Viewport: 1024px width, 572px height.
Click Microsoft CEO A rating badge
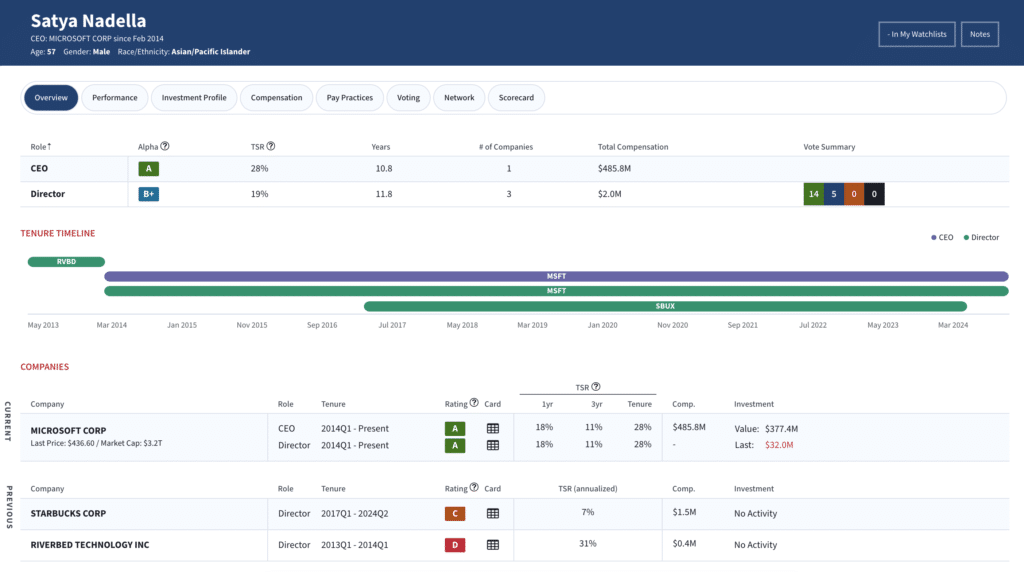point(455,428)
